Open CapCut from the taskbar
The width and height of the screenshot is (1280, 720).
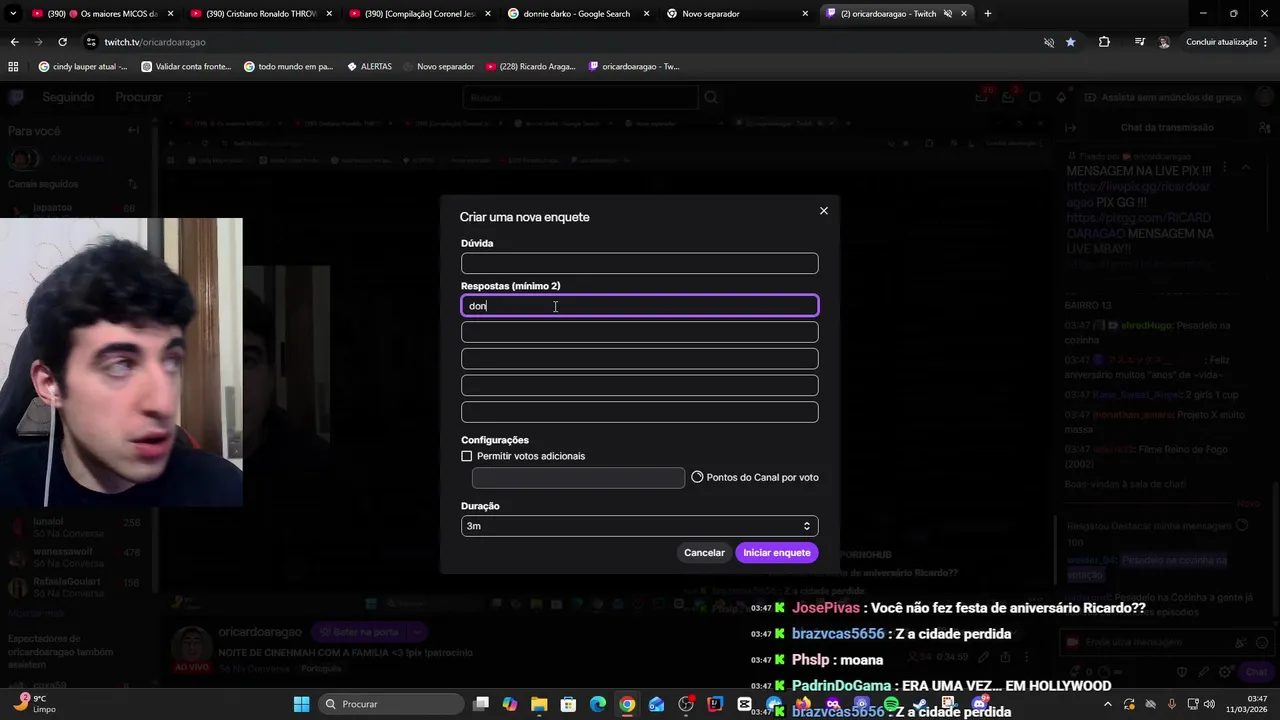pyautogui.click(x=744, y=704)
